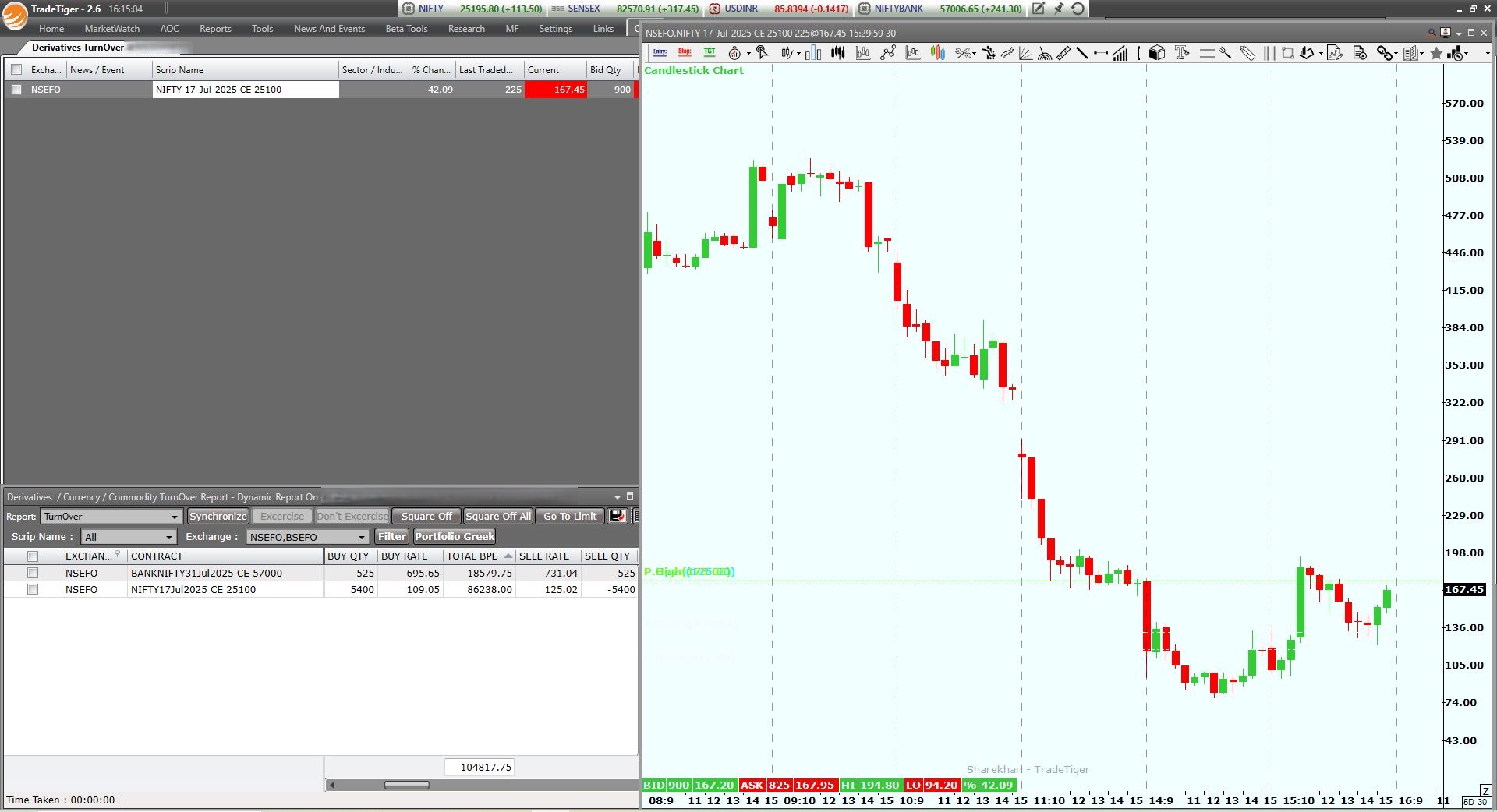Click the refresh icon next to NIFTYBANK ticker
Viewport: 1497px width, 812px height.
pyautogui.click(x=1078, y=9)
